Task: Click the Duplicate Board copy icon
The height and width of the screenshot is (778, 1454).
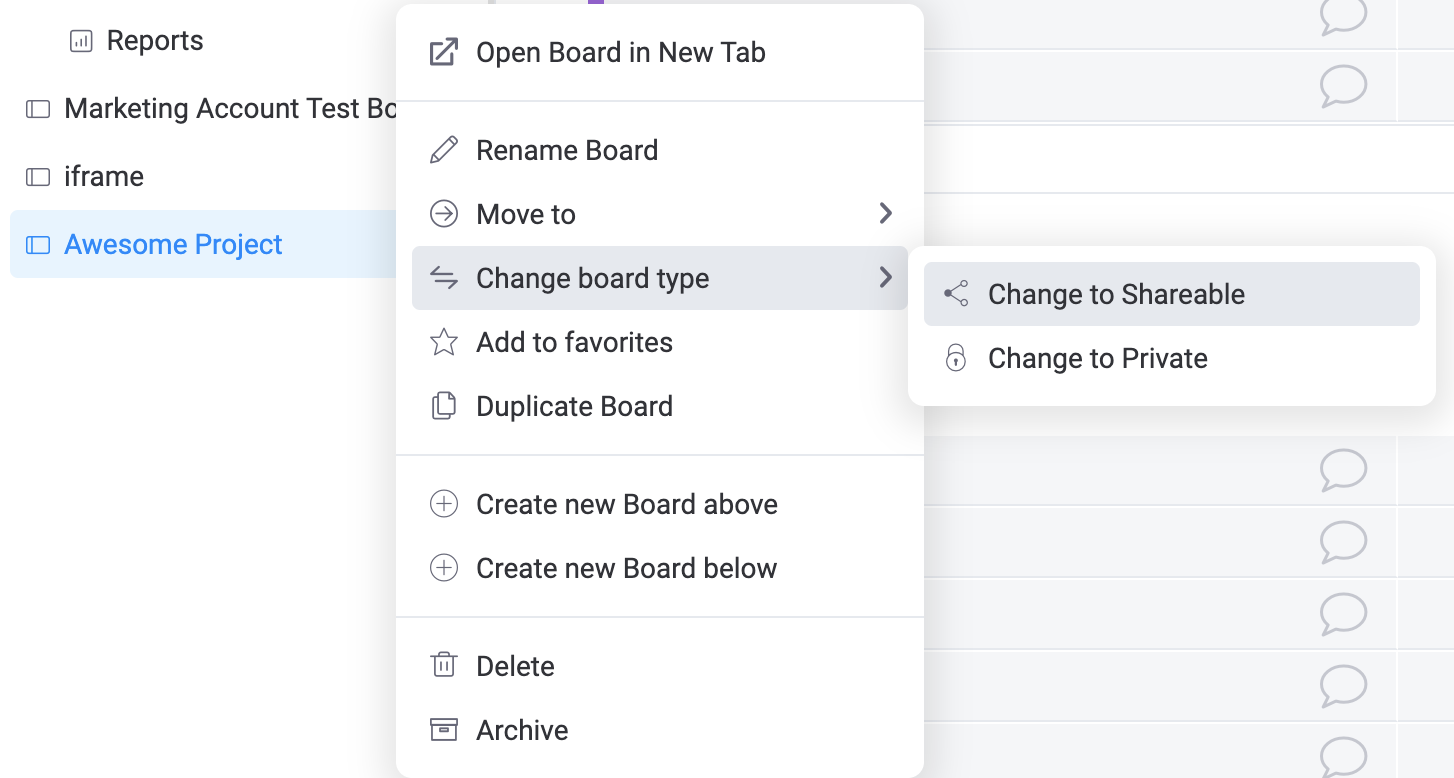Action: pos(443,406)
